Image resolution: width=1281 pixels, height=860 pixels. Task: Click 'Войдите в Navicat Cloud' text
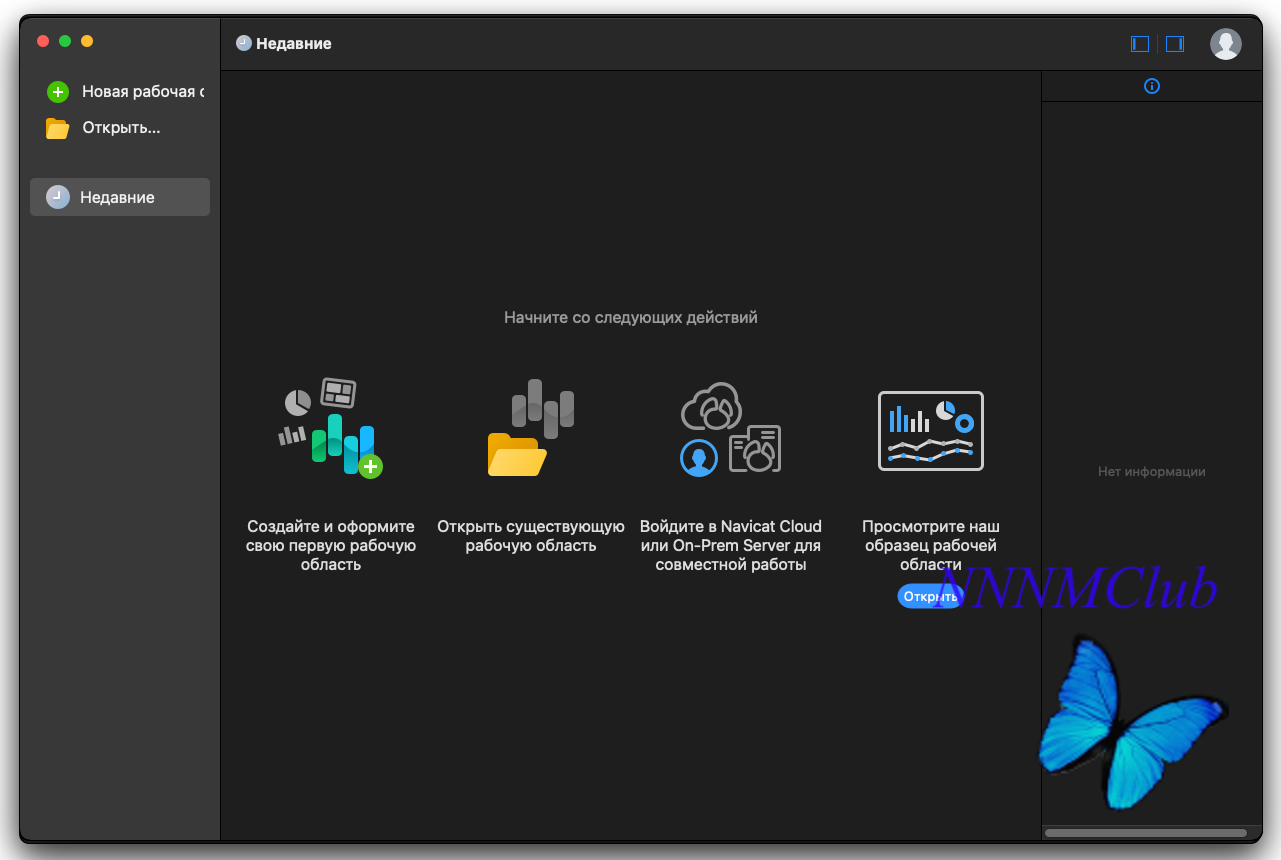[x=731, y=526]
